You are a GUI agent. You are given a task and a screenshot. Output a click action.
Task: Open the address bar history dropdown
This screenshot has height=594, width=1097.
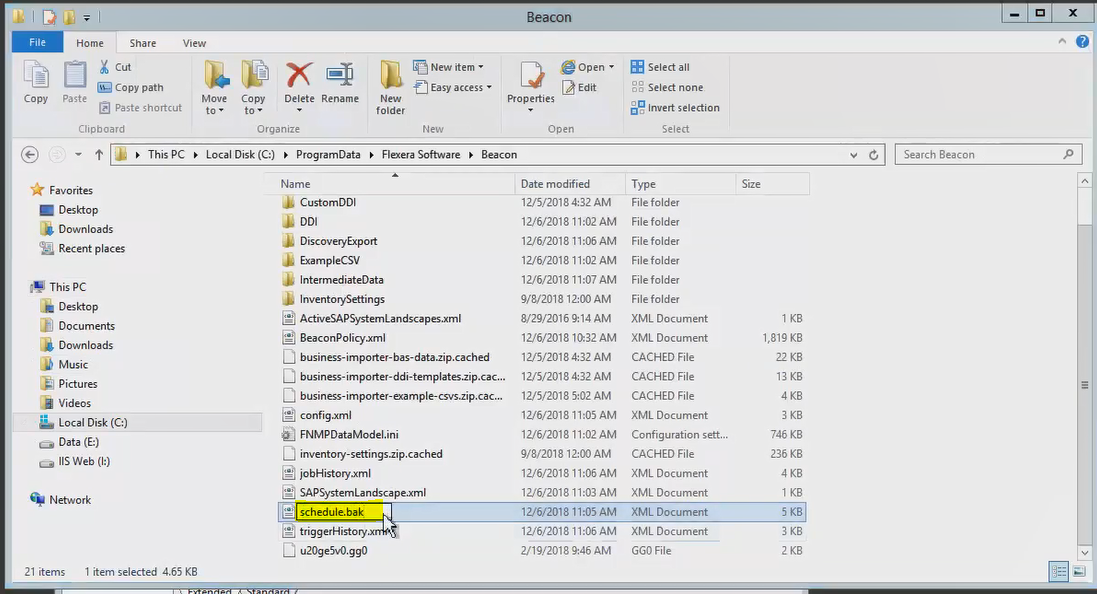[854, 155]
